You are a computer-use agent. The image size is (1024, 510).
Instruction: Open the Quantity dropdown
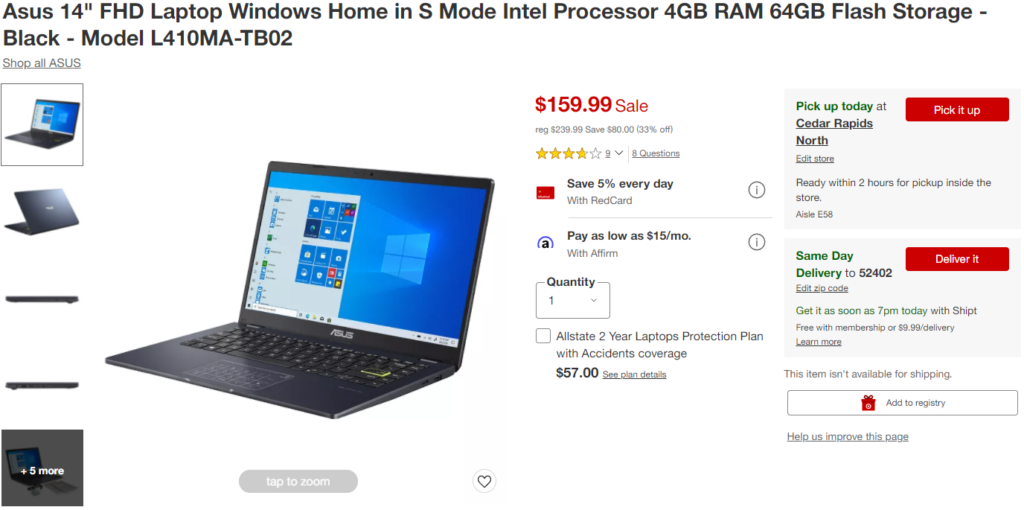(573, 300)
